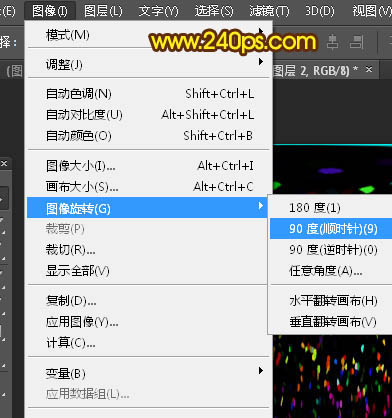Expand the 变量 submenu arrow
The height and width of the screenshot is (418, 392).
(x=261, y=370)
